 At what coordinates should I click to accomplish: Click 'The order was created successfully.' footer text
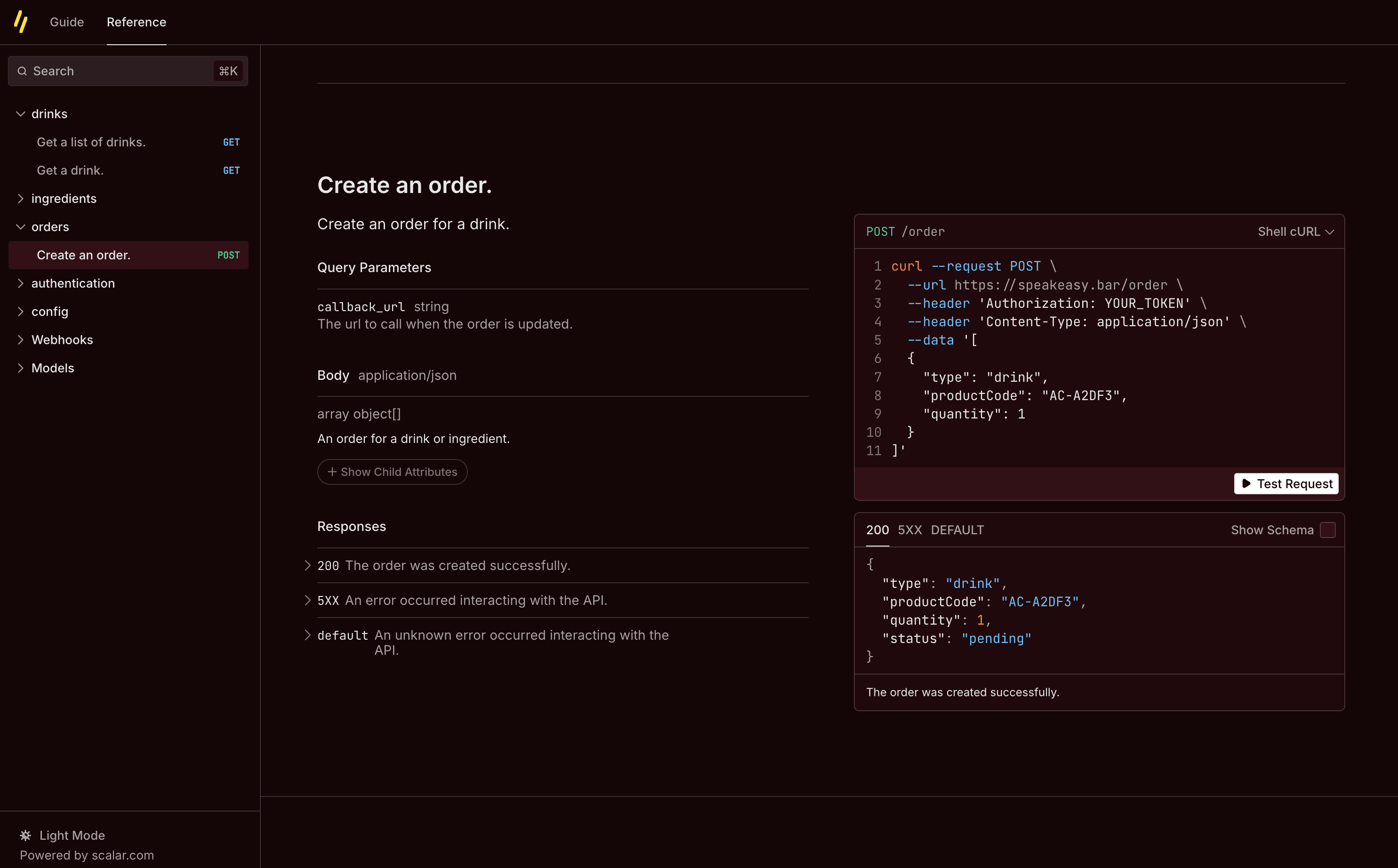tap(963, 692)
